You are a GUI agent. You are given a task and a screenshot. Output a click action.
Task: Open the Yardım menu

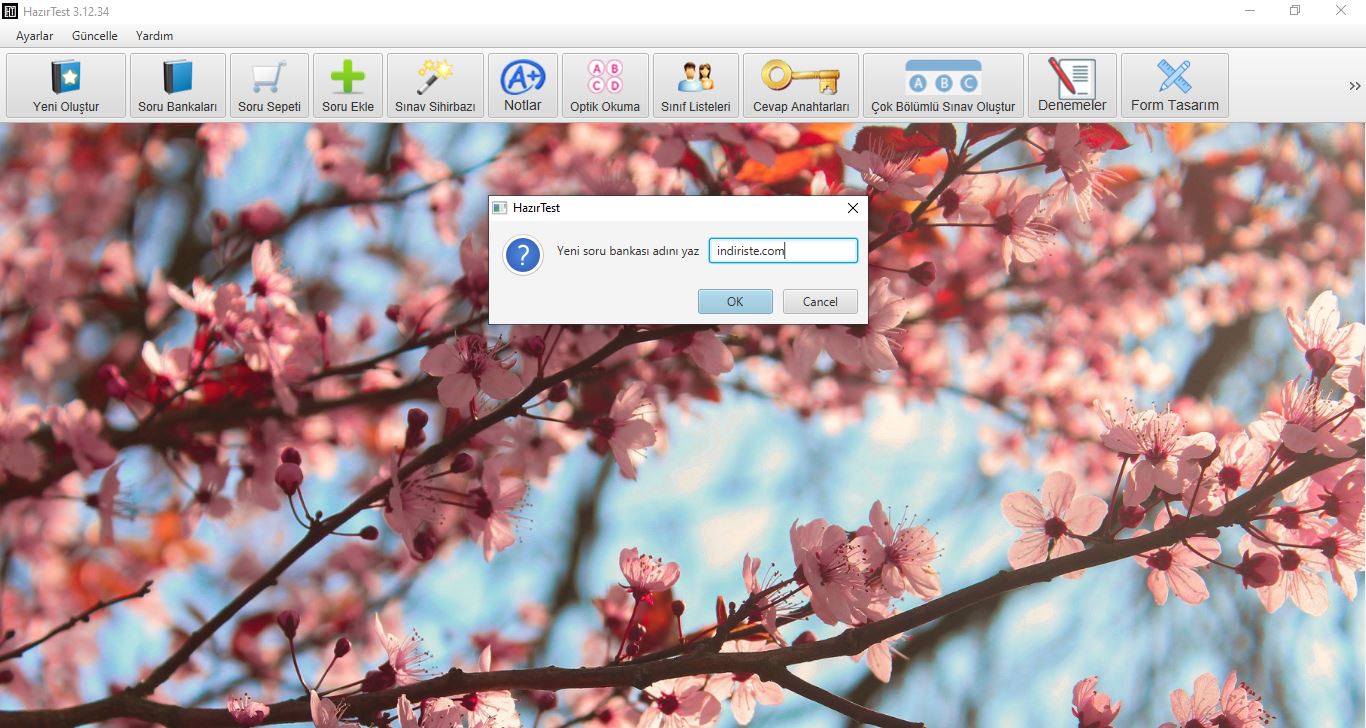click(155, 36)
